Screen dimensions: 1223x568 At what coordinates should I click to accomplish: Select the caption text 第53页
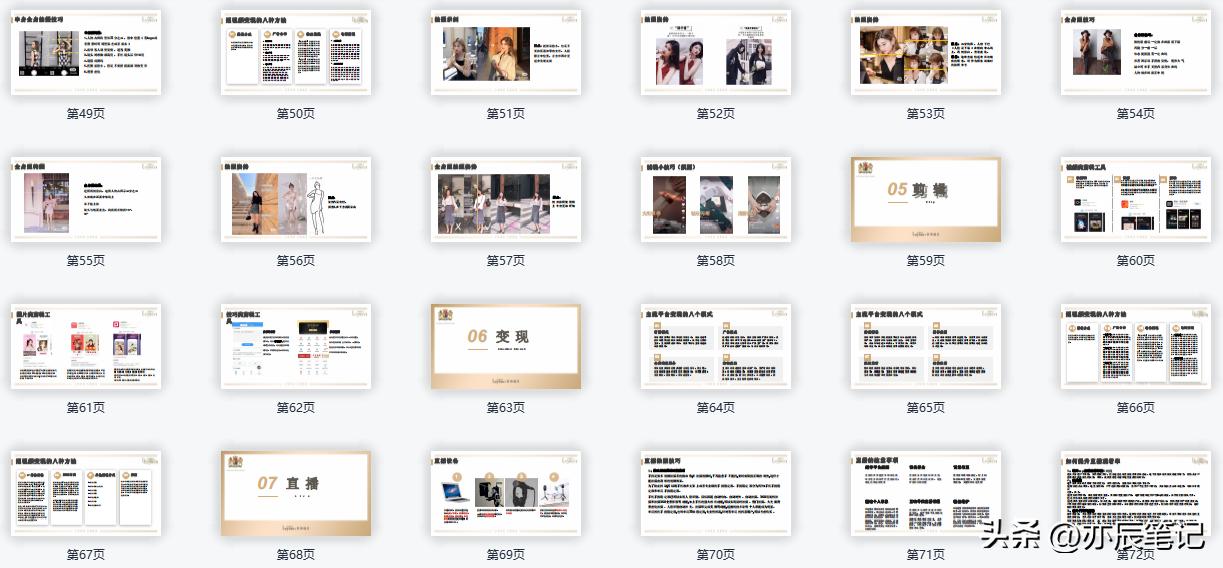pyautogui.click(x=926, y=114)
